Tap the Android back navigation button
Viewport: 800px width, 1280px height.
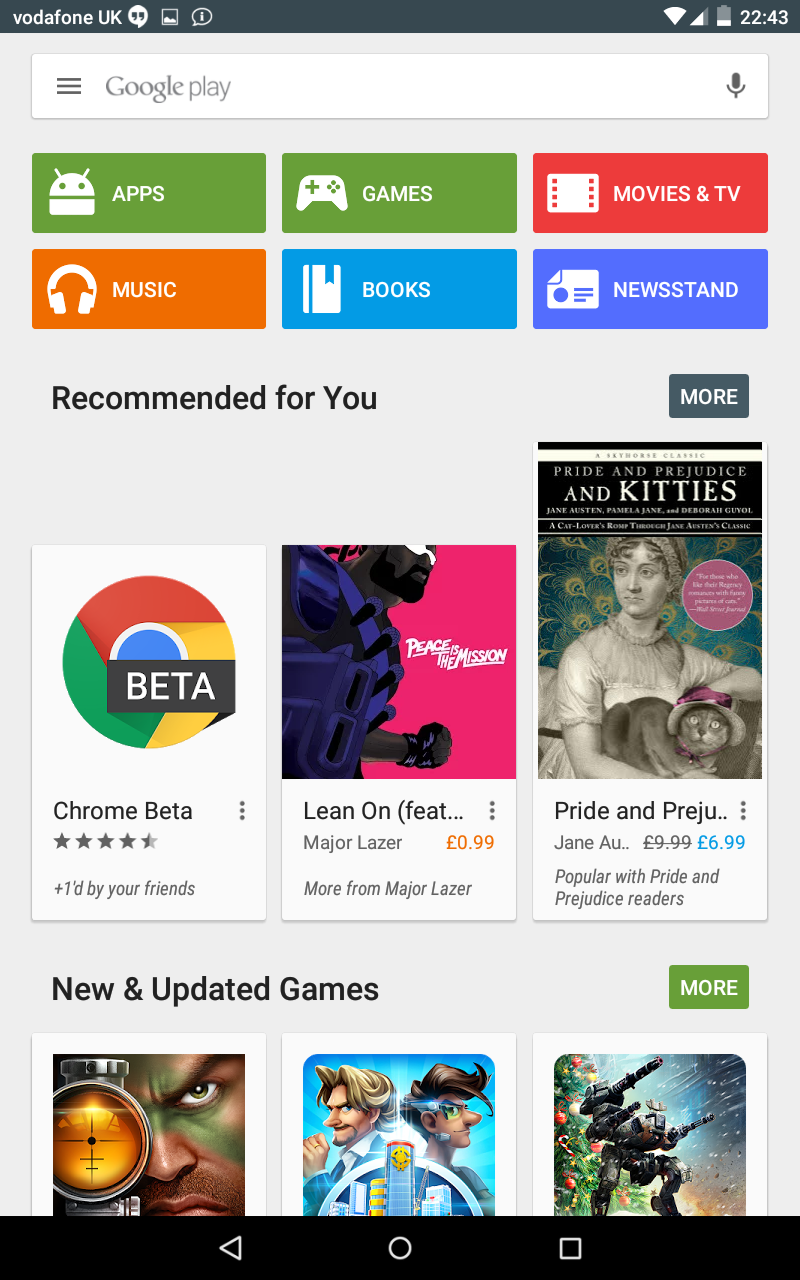coord(231,1247)
